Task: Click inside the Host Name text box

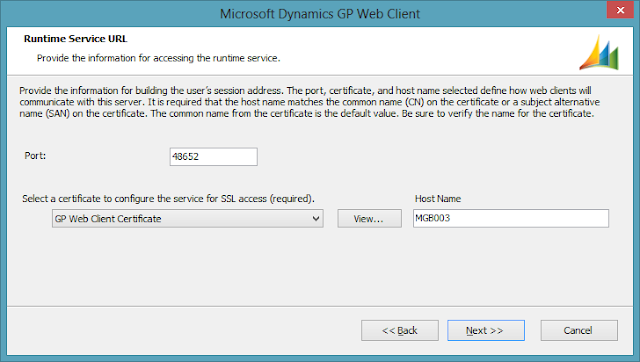Action: click(511, 218)
